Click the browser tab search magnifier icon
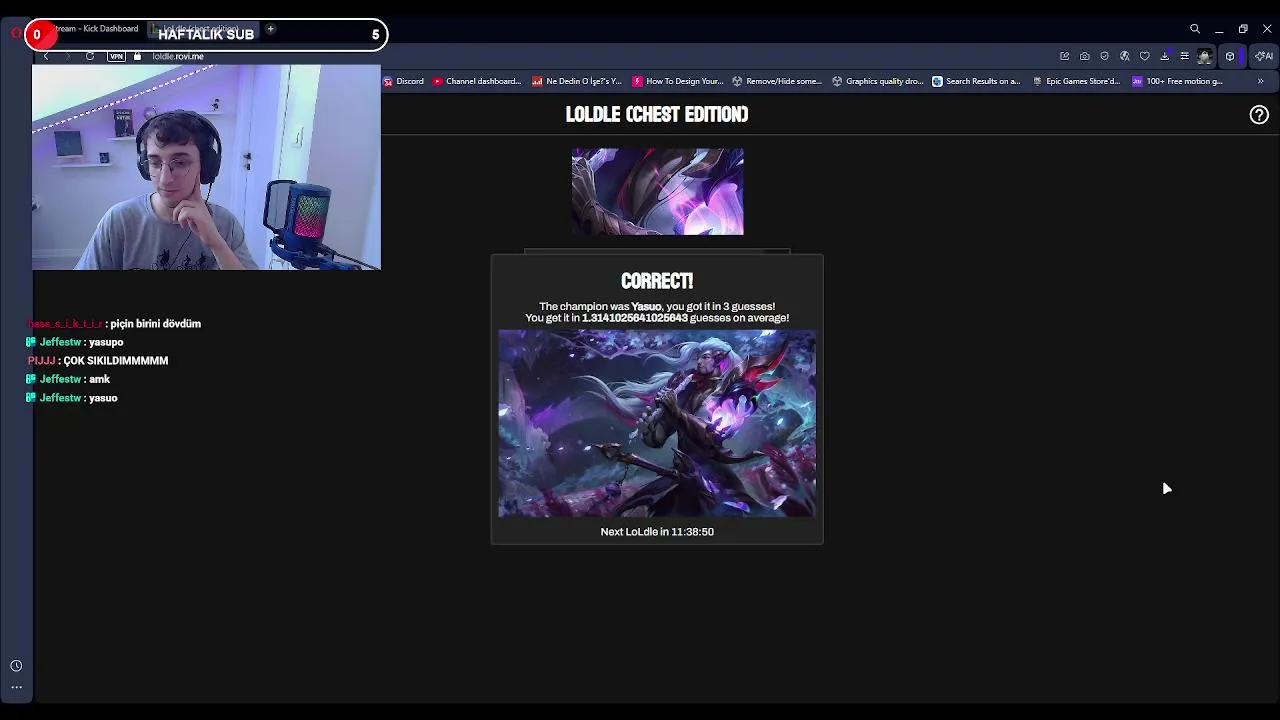This screenshot has height=720, width=1280. coord(1195,29)
